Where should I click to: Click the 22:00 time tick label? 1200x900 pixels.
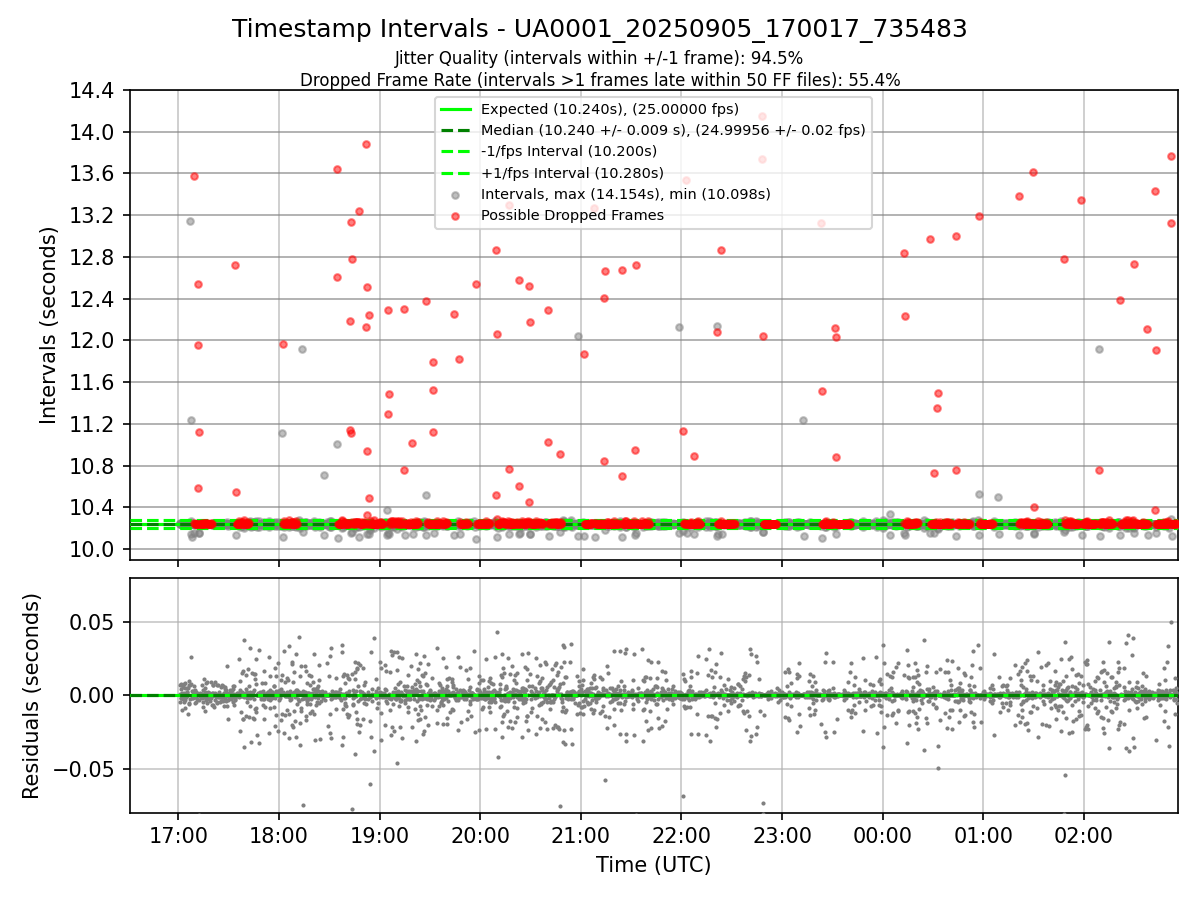(681, 834)
